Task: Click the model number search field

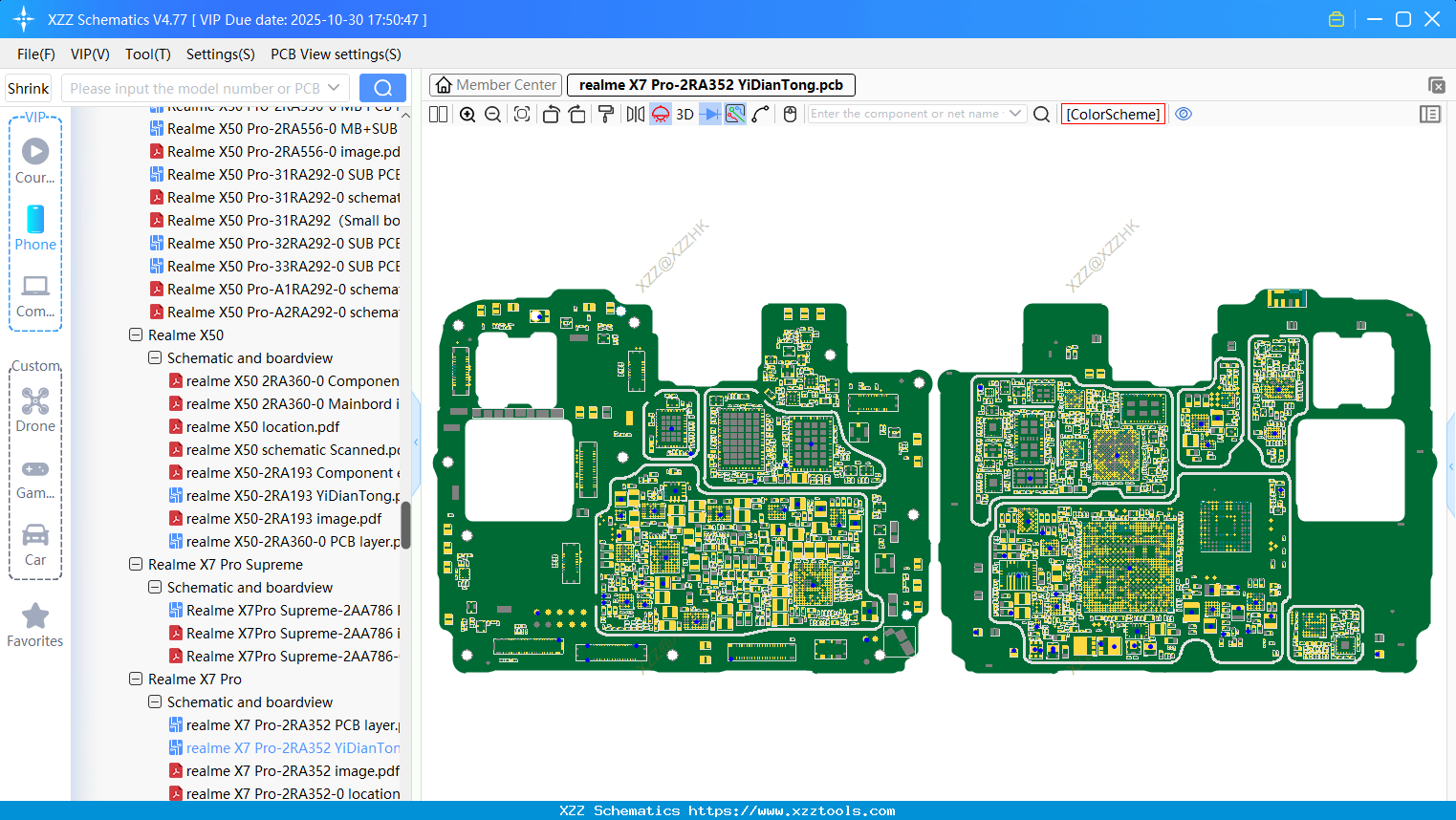Action: [195, 88]
